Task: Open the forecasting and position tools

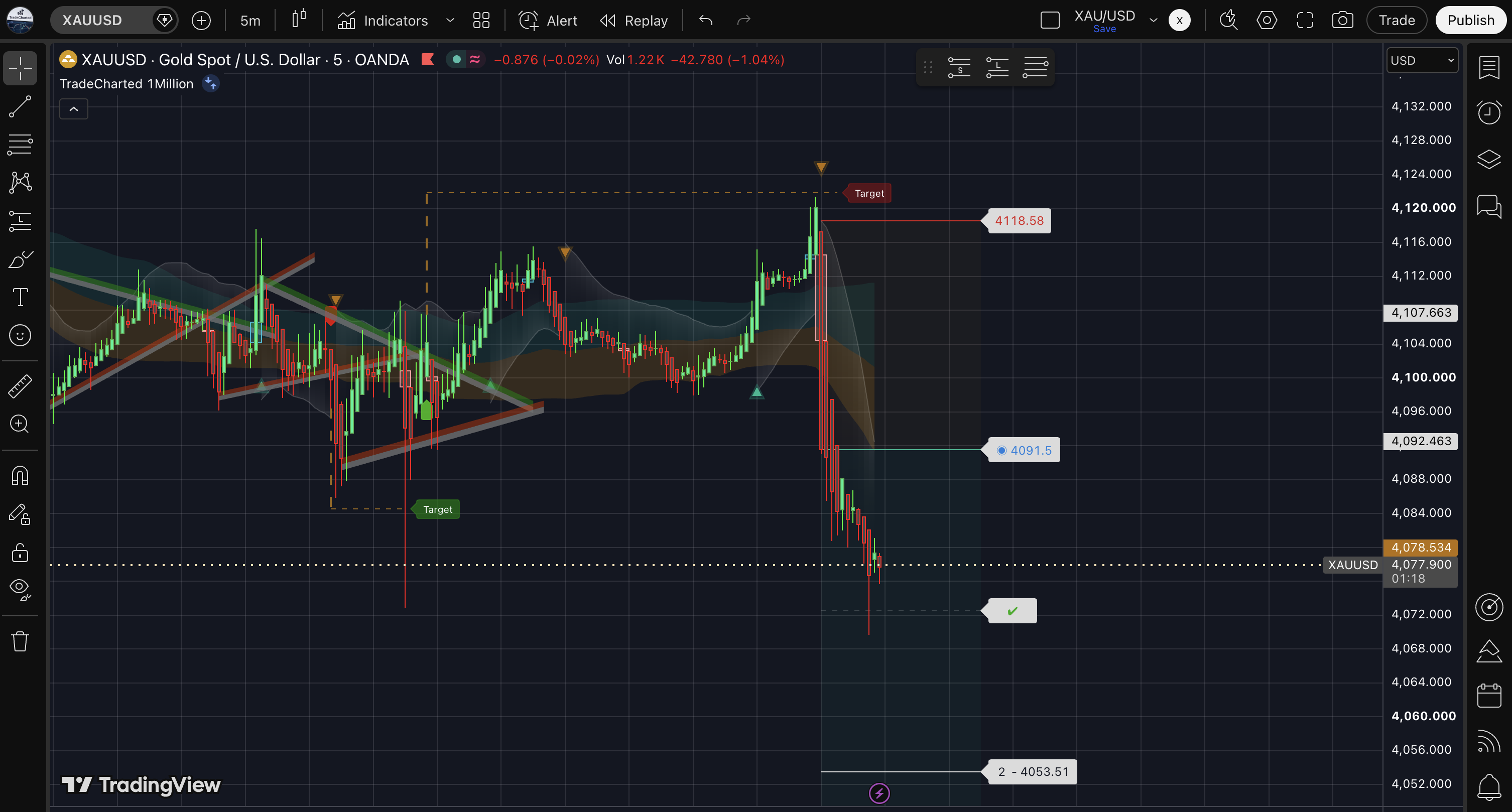Action: [x=20, y=221]
